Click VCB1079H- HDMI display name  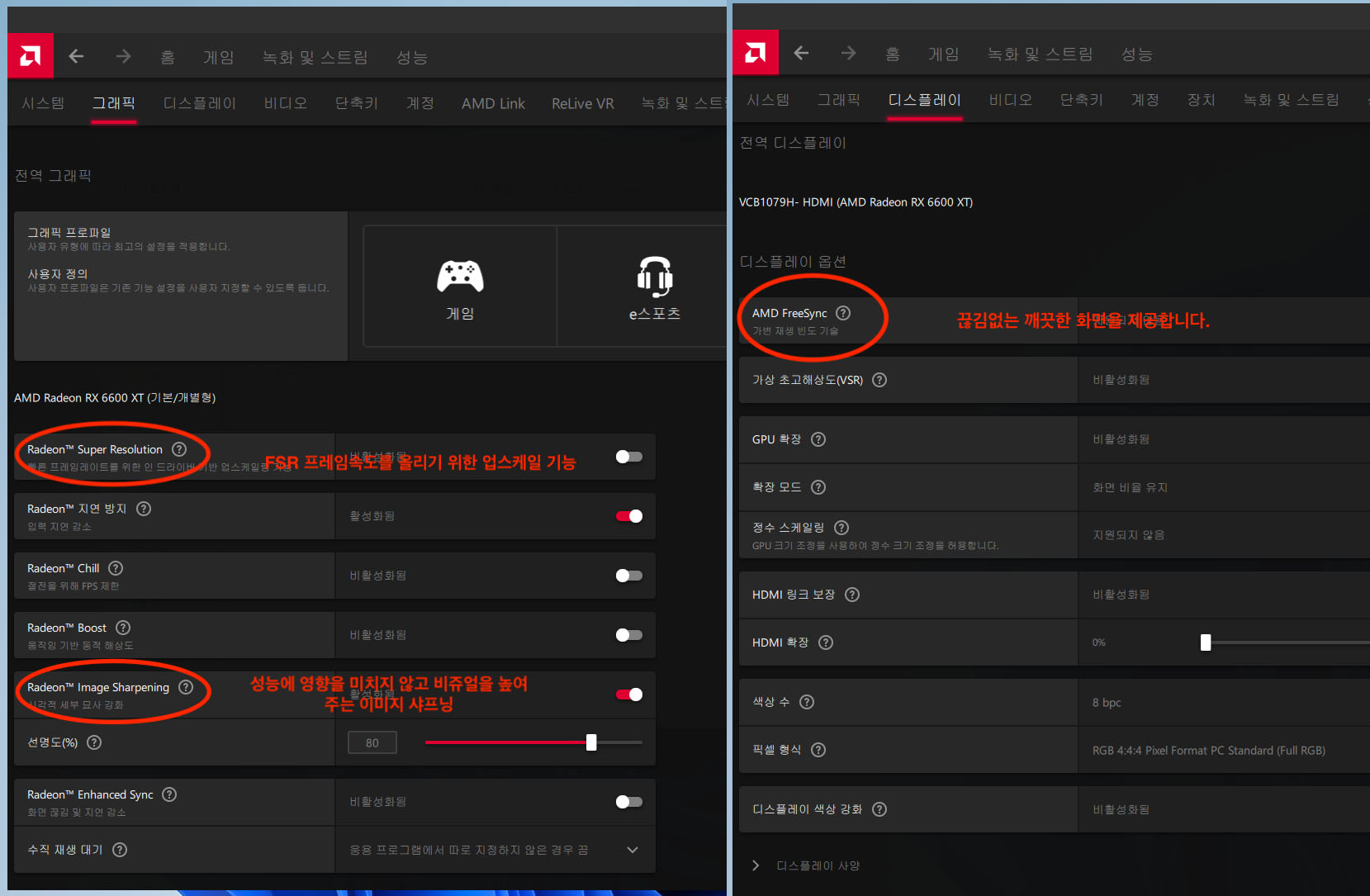click(x=856, y=202)
